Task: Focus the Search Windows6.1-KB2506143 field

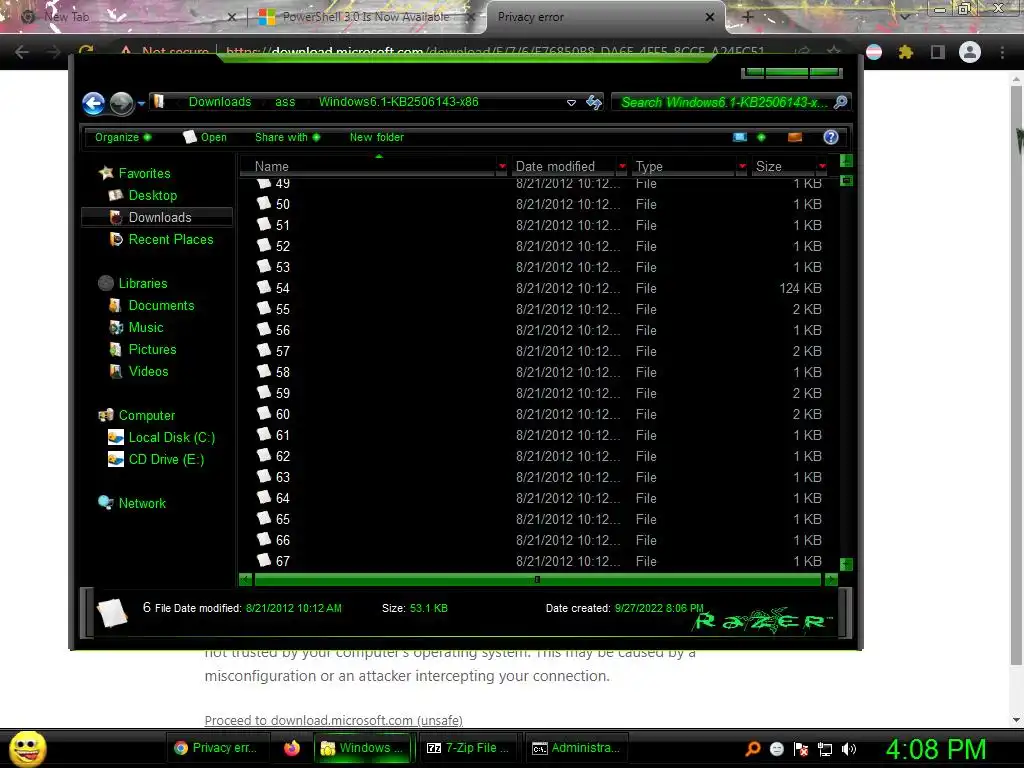Action: tap(724, 103)
